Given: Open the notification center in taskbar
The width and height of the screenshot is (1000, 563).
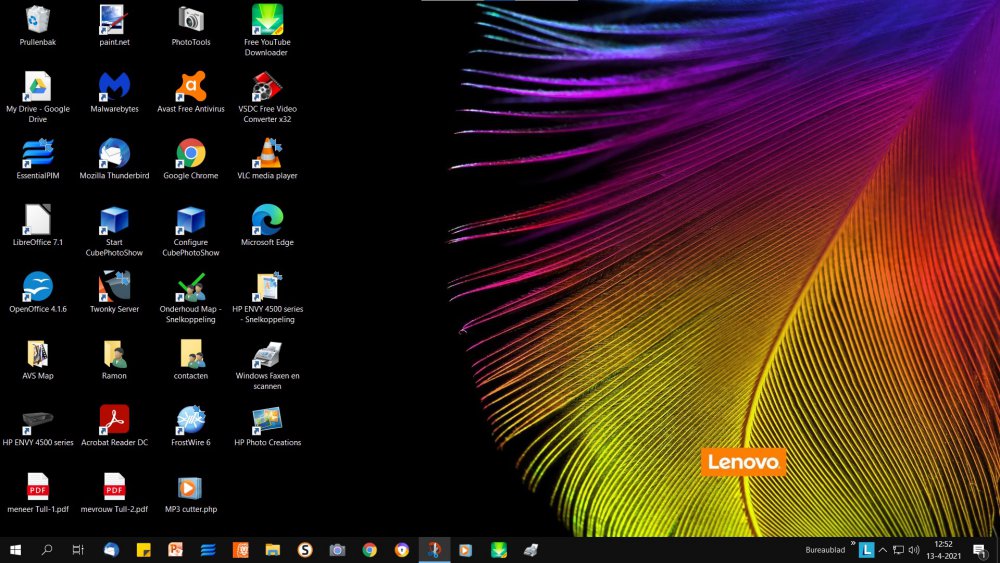Looking at the screenshot, I should click(x=979, y=550).
